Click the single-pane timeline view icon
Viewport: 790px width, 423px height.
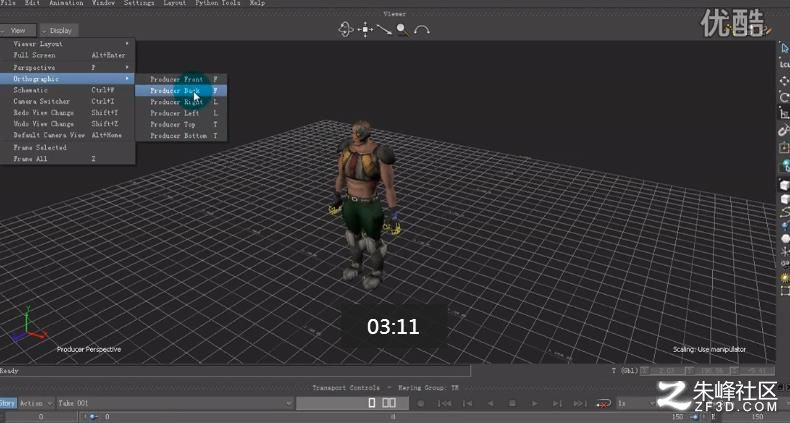(372, 403)
